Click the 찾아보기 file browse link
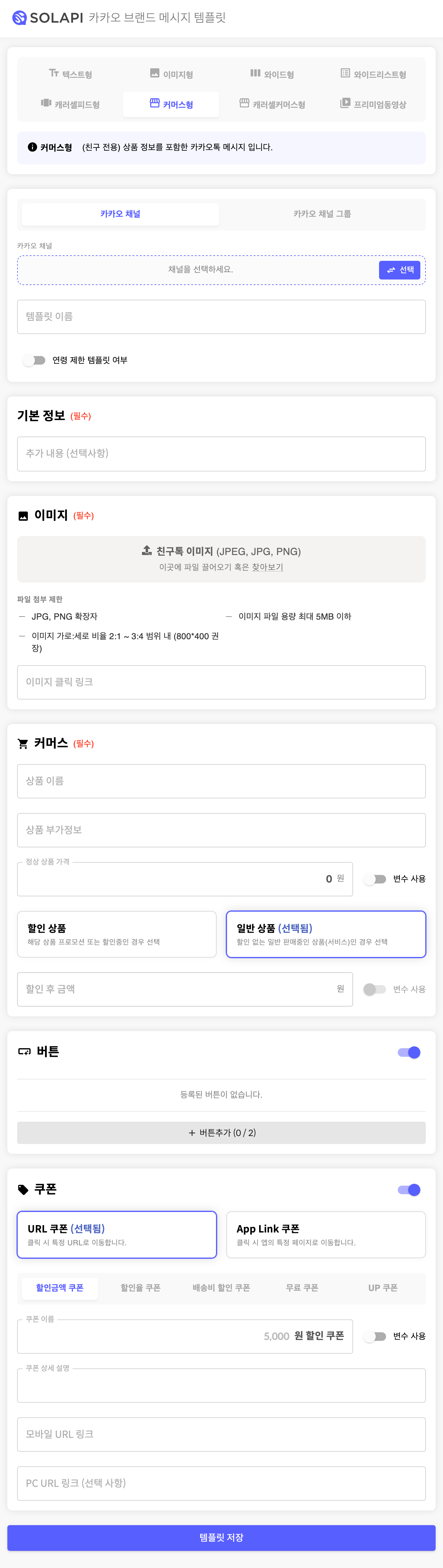Screen dimensions: 443x1568 click(x=268, y=567)
